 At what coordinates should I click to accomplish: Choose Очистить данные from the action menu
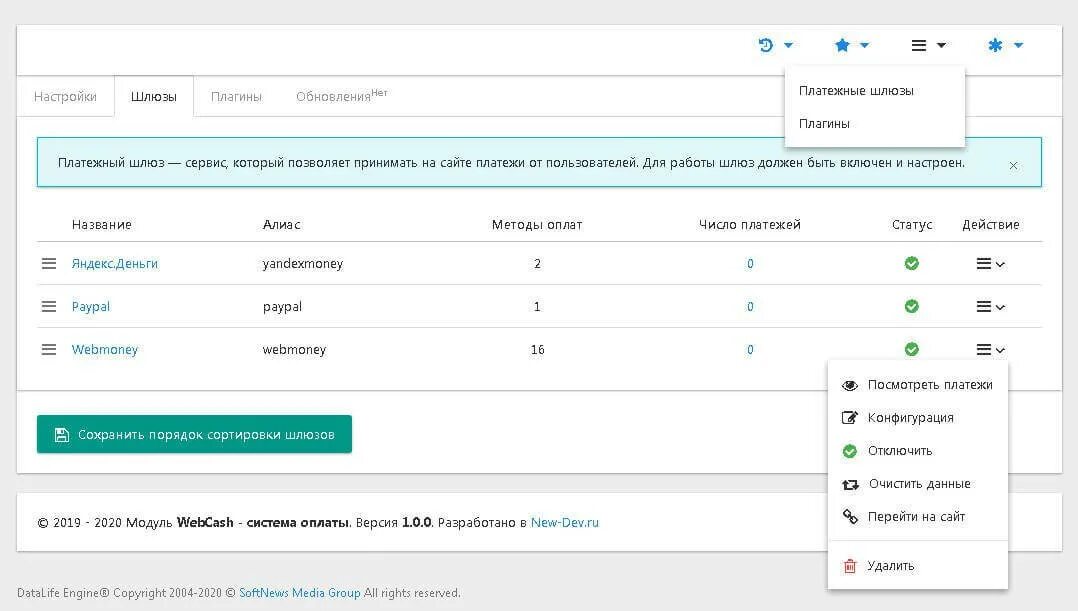pos(918,484)
